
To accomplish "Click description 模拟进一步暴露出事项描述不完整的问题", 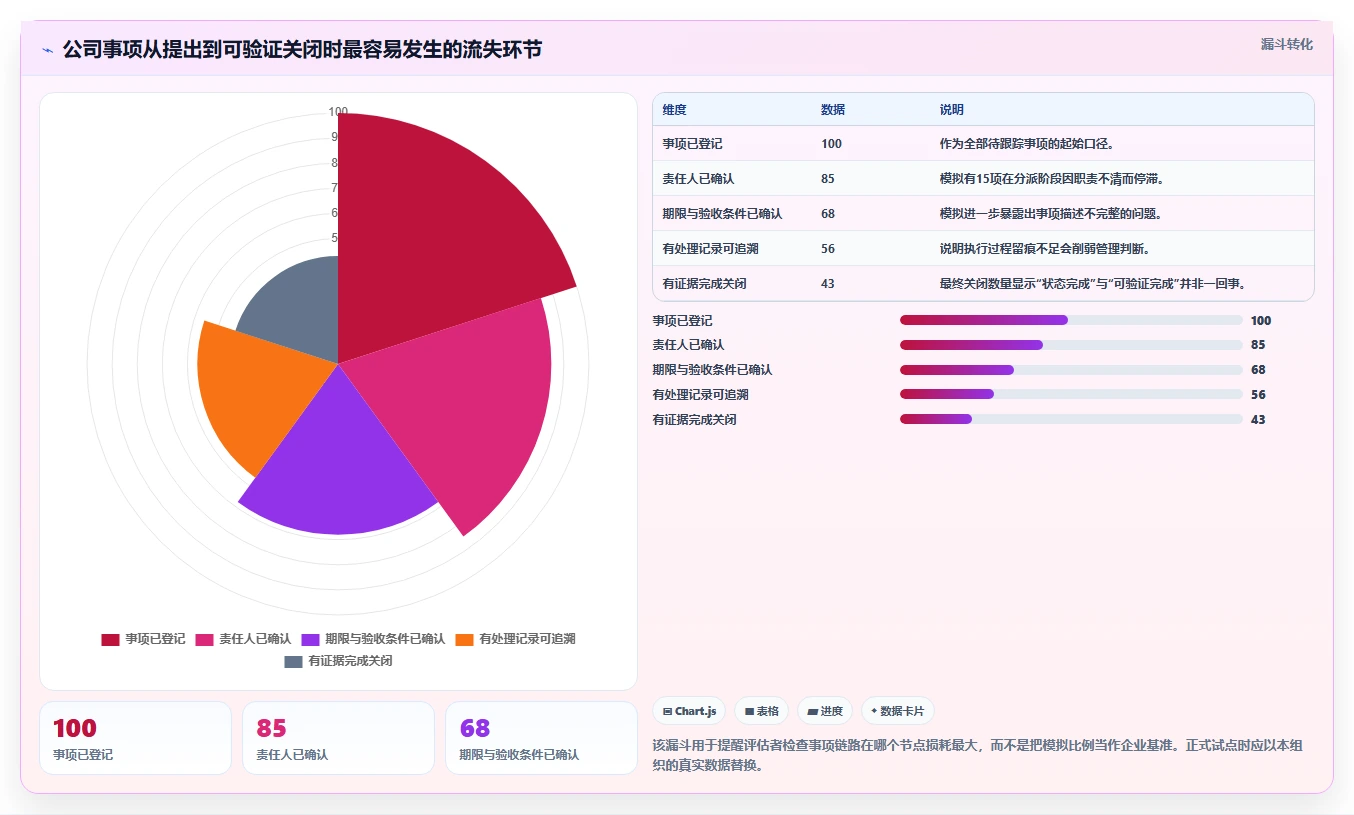I will click(x=1051, y=214).
